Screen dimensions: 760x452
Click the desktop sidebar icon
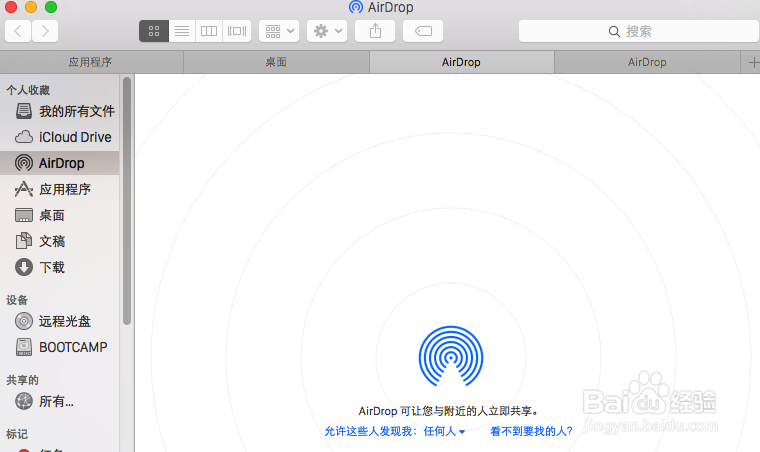click(24, 215)
